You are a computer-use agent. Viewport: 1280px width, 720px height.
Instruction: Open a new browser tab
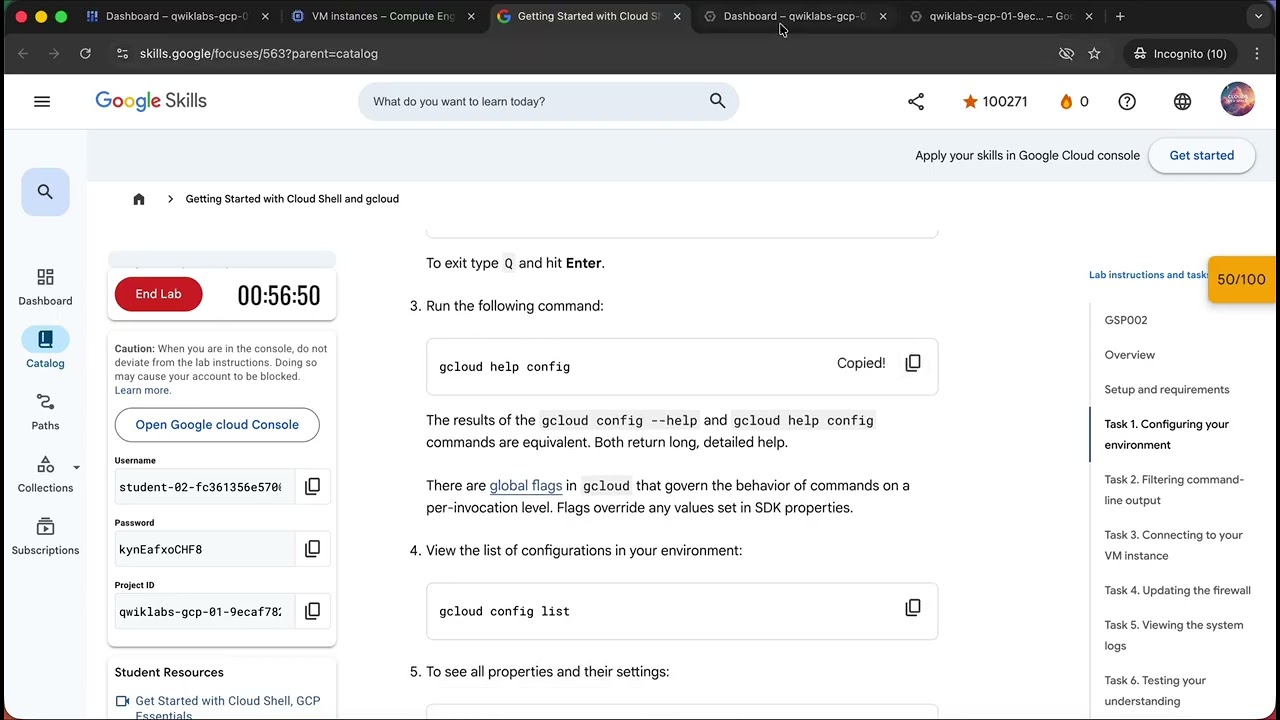coord(1120,16)
